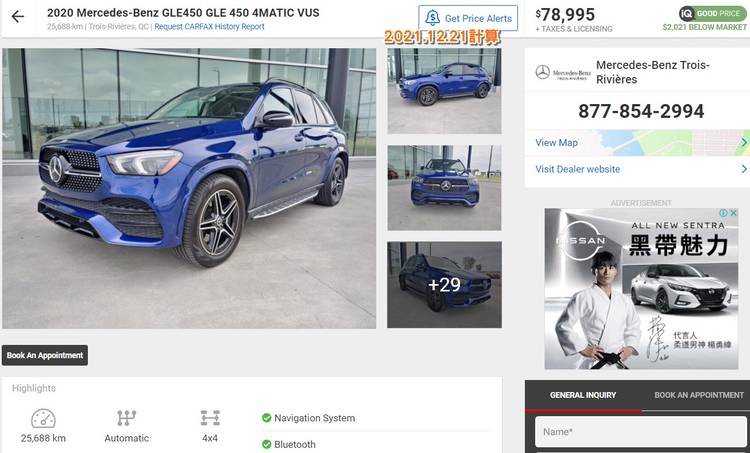
Task: Open the ad info icon on Nissan banner
Action: (724, 213)
